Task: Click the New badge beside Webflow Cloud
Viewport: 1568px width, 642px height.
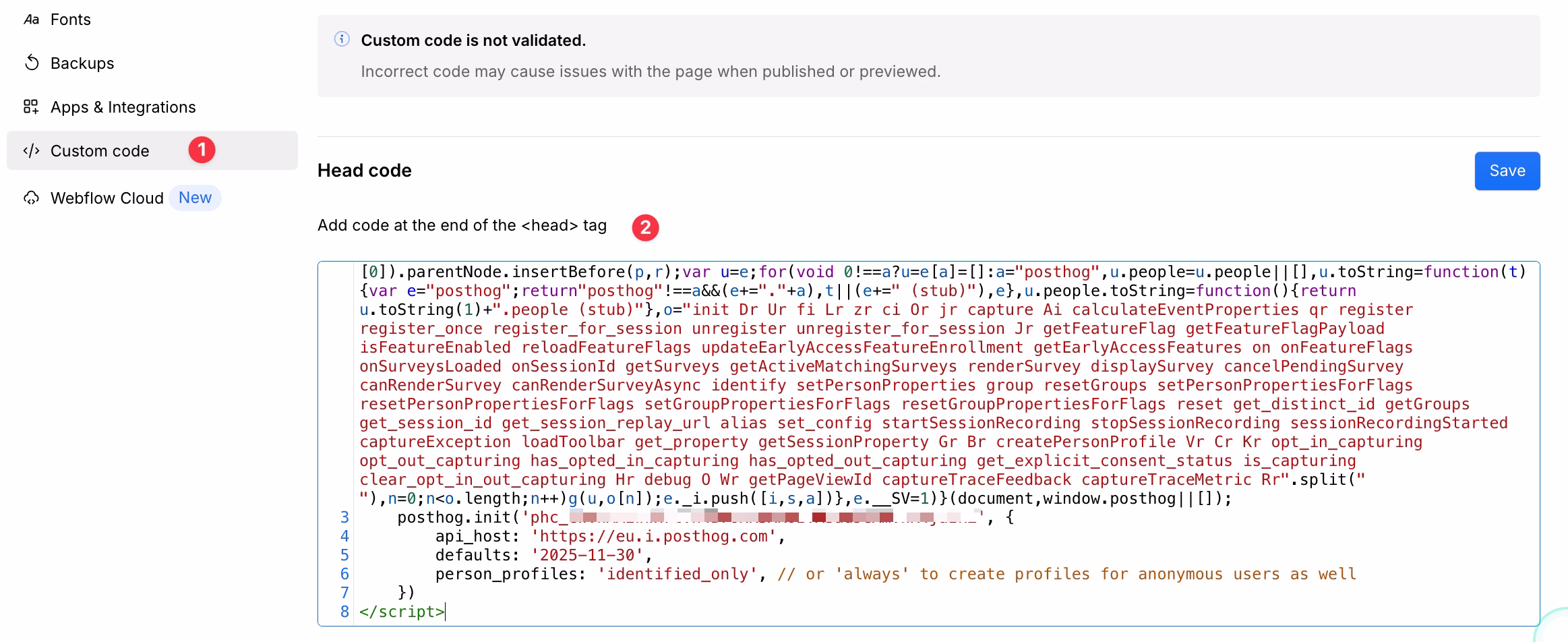Action: pyautogui.click(x=195, y=198)
